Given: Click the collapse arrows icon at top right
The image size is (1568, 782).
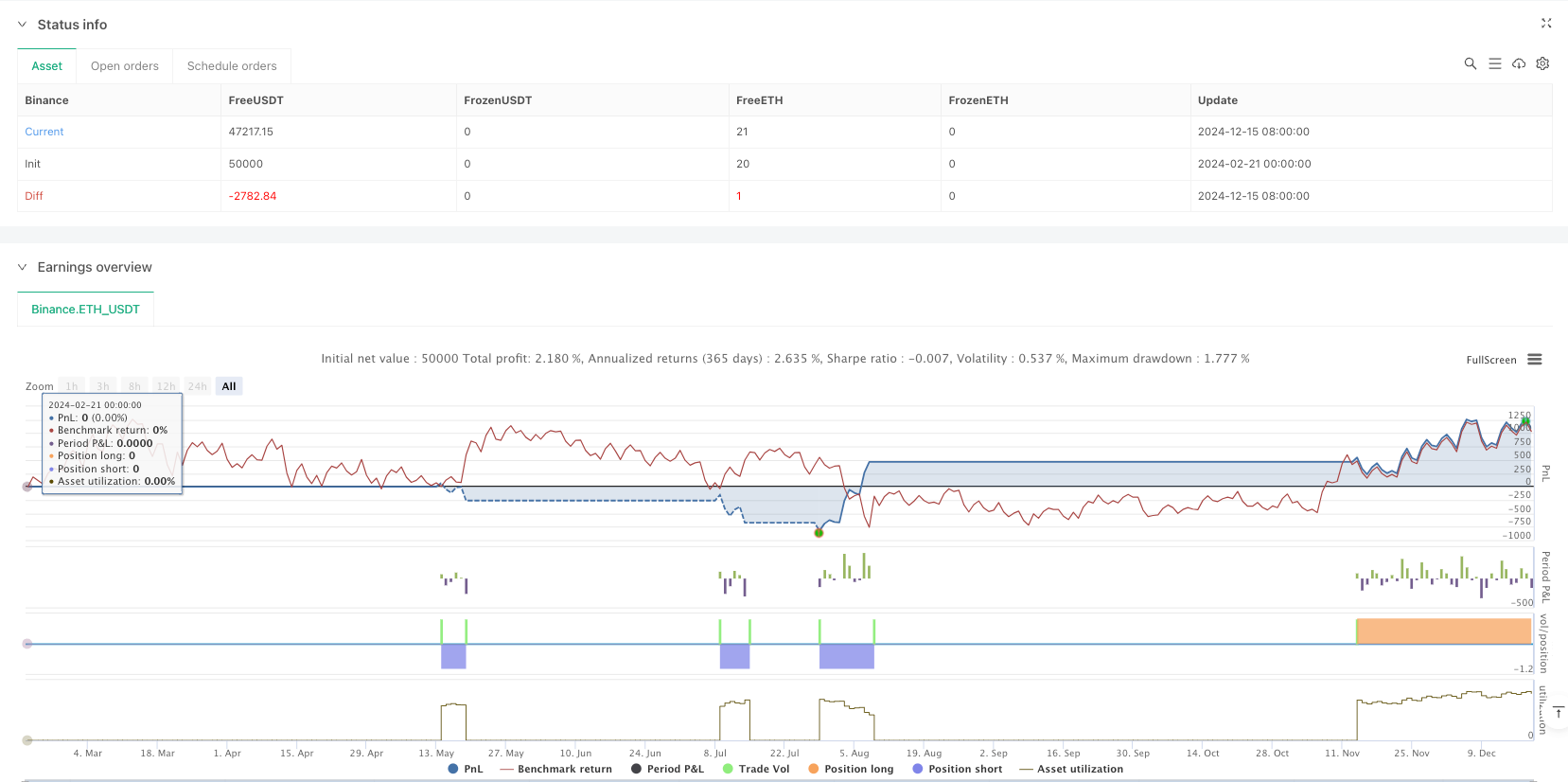Looking at the screenshot, I should click(1546, 24).
